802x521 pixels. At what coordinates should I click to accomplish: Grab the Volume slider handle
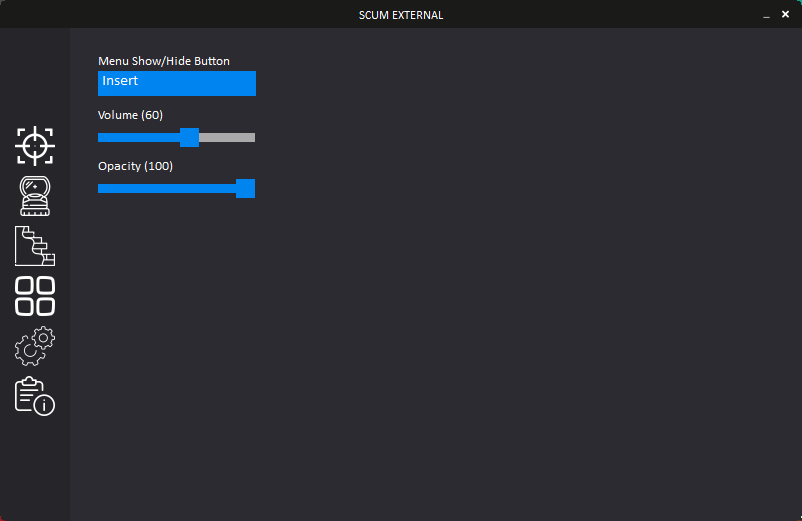[x=189, y=138]
